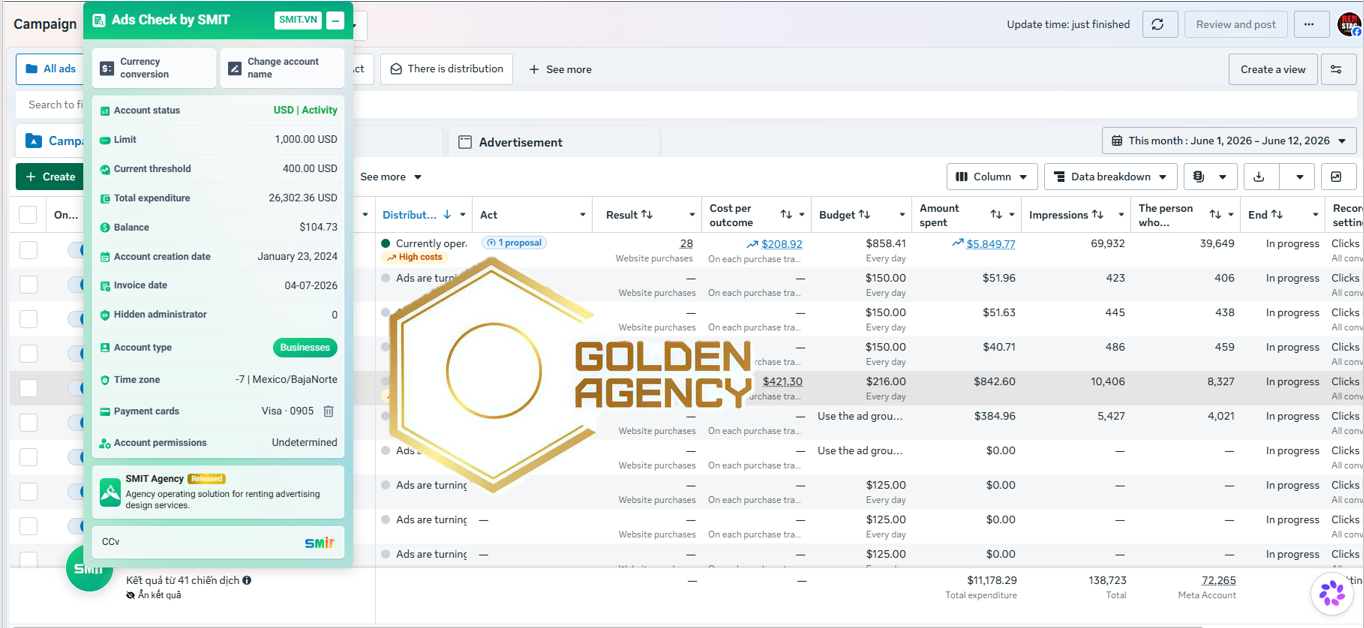Click the round SMIT floating button
The image size is (1364, 628).
[89, 568]
